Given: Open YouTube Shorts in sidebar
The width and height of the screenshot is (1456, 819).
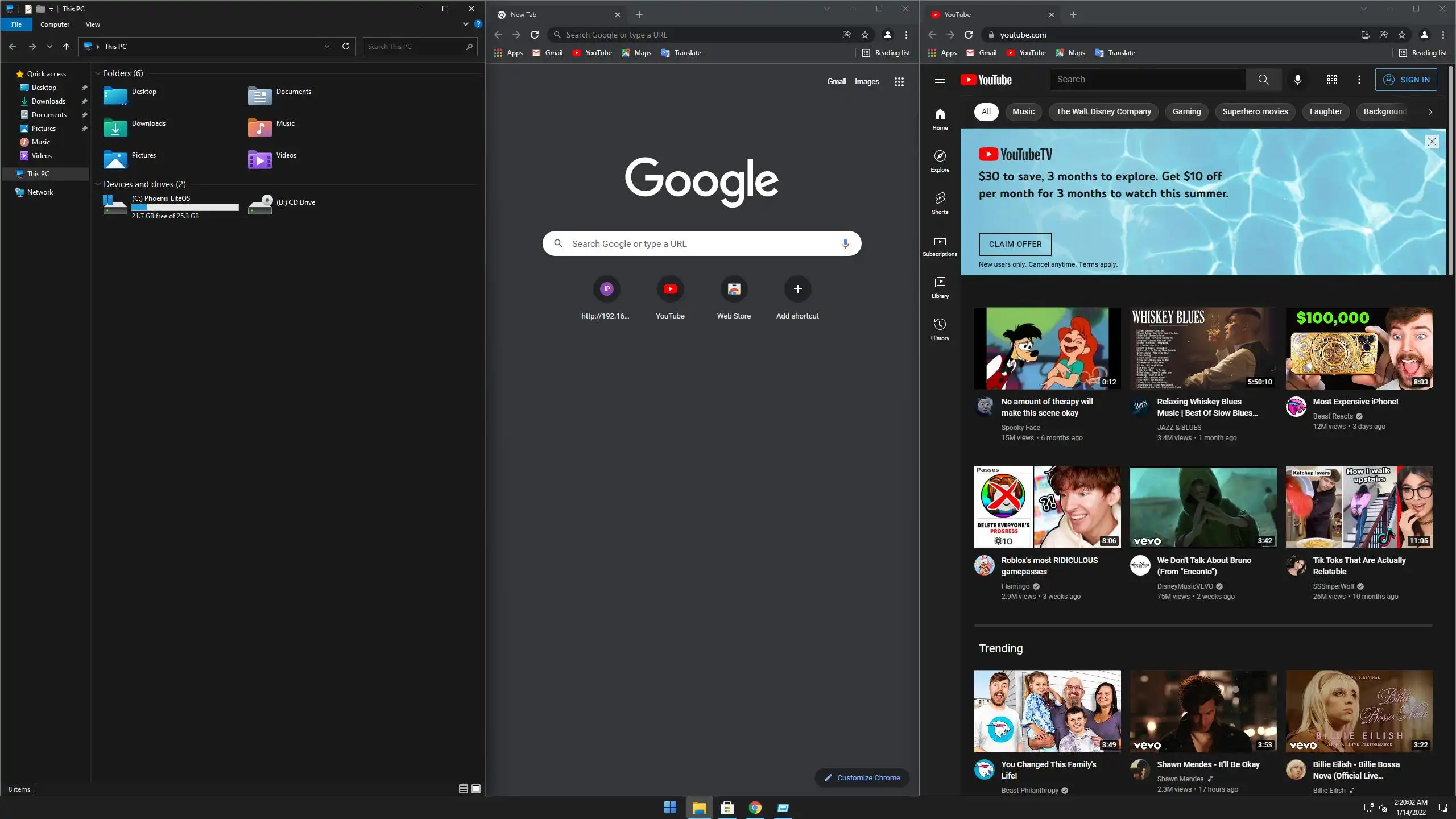Looking at the screenshot, I should 940,202.
